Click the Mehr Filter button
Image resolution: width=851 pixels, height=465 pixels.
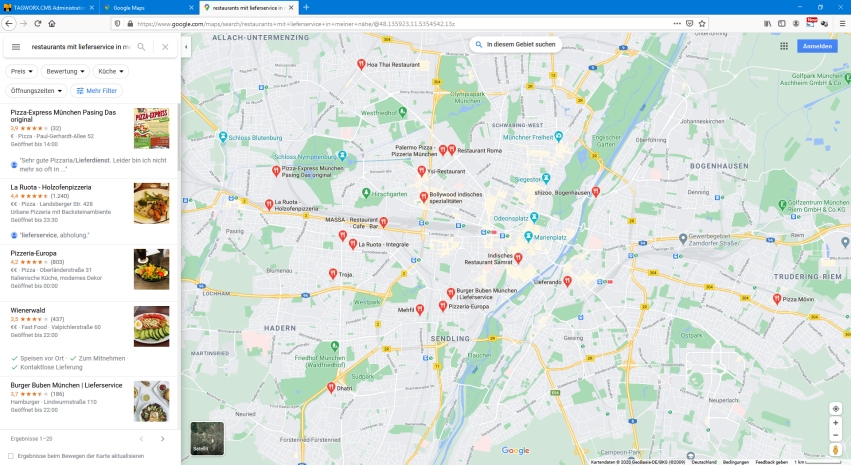coord(97,91)
